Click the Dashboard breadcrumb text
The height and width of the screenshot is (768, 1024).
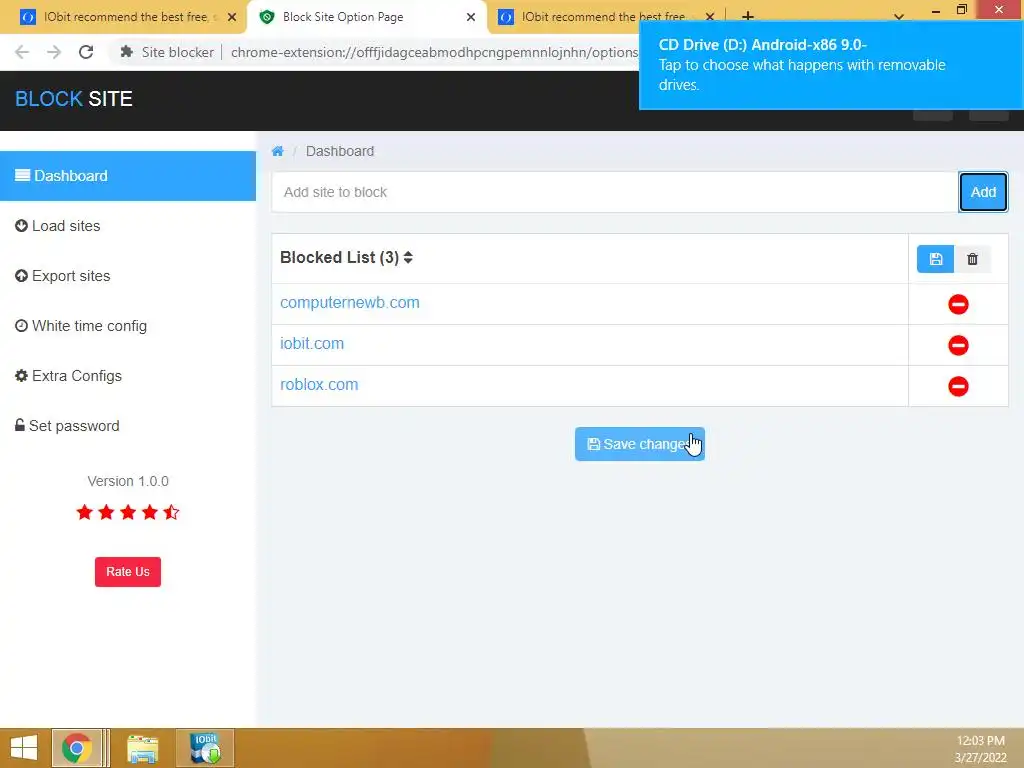click(x=340, y=152)
